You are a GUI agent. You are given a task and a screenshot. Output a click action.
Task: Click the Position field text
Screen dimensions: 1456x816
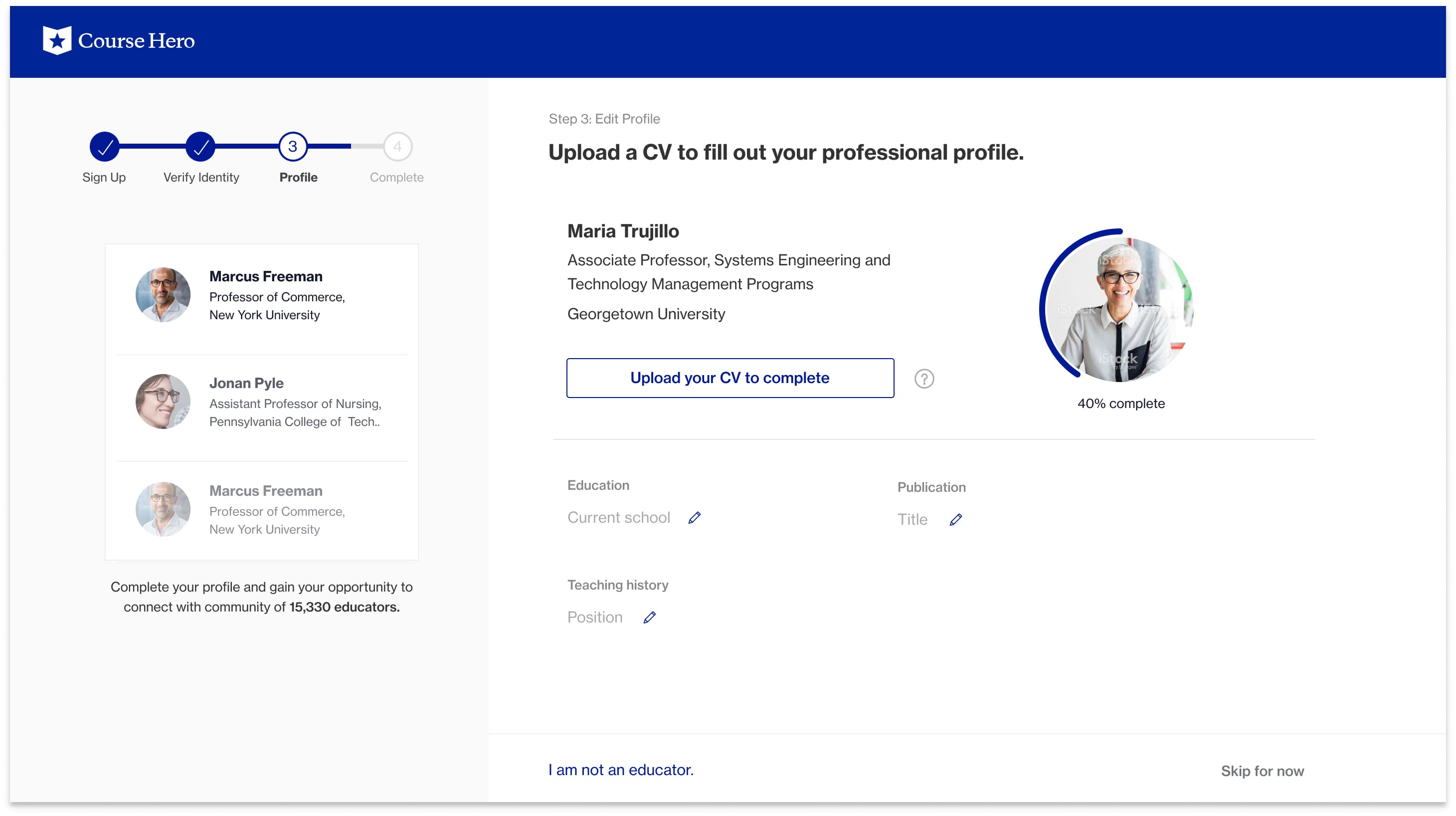[x=594, y=617]
